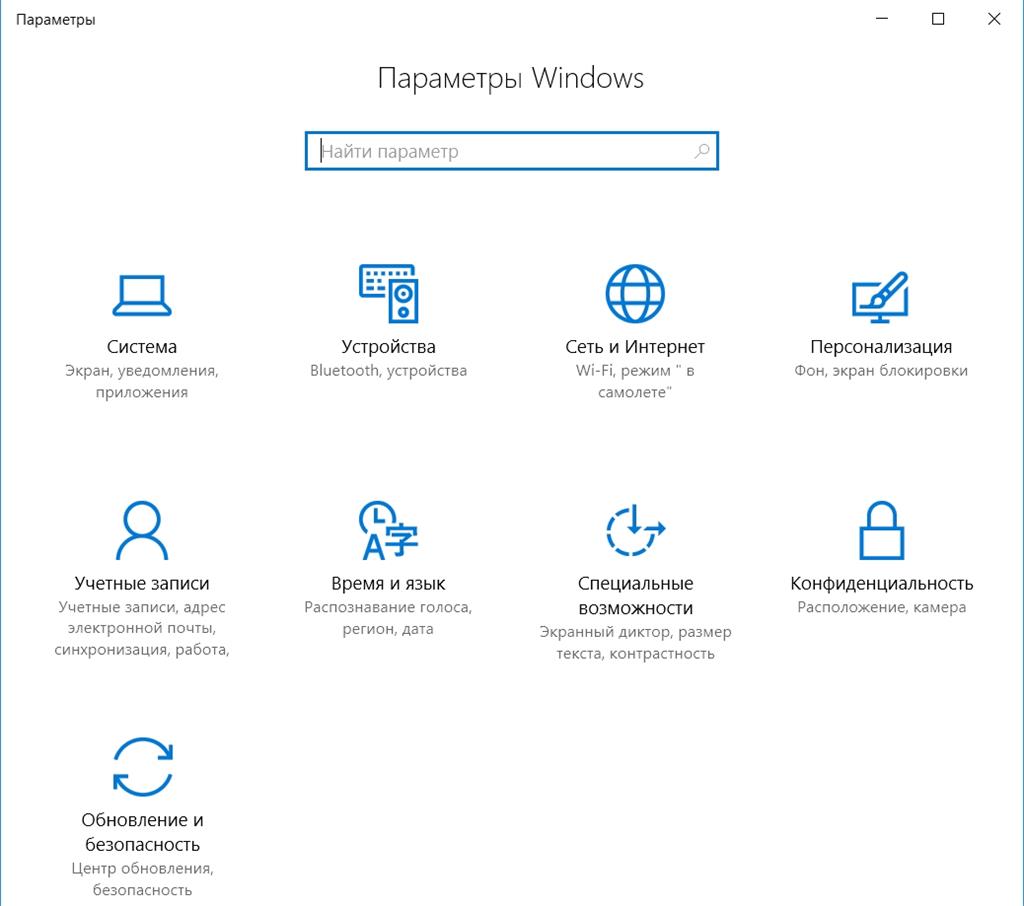Screen dimensions: 1024x906
Task: Minimize the Параметры window
Action: pyautogui.click(x=882, y=19)
